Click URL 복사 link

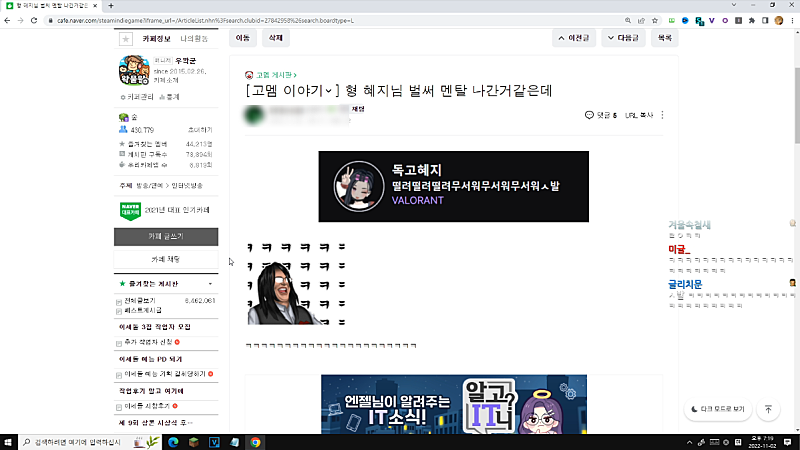[x=639, y=115]
